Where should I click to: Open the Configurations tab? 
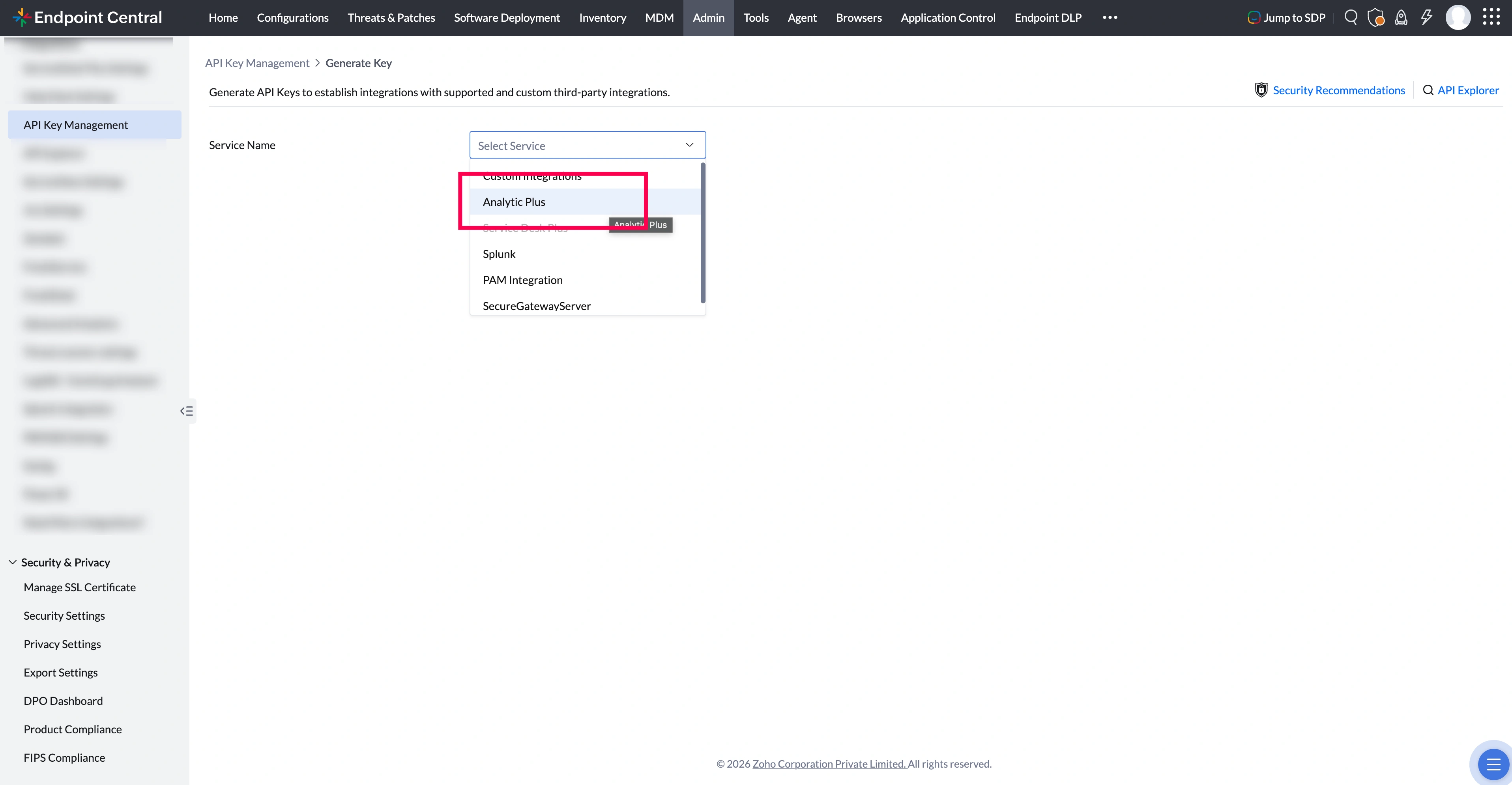(292, 18)
